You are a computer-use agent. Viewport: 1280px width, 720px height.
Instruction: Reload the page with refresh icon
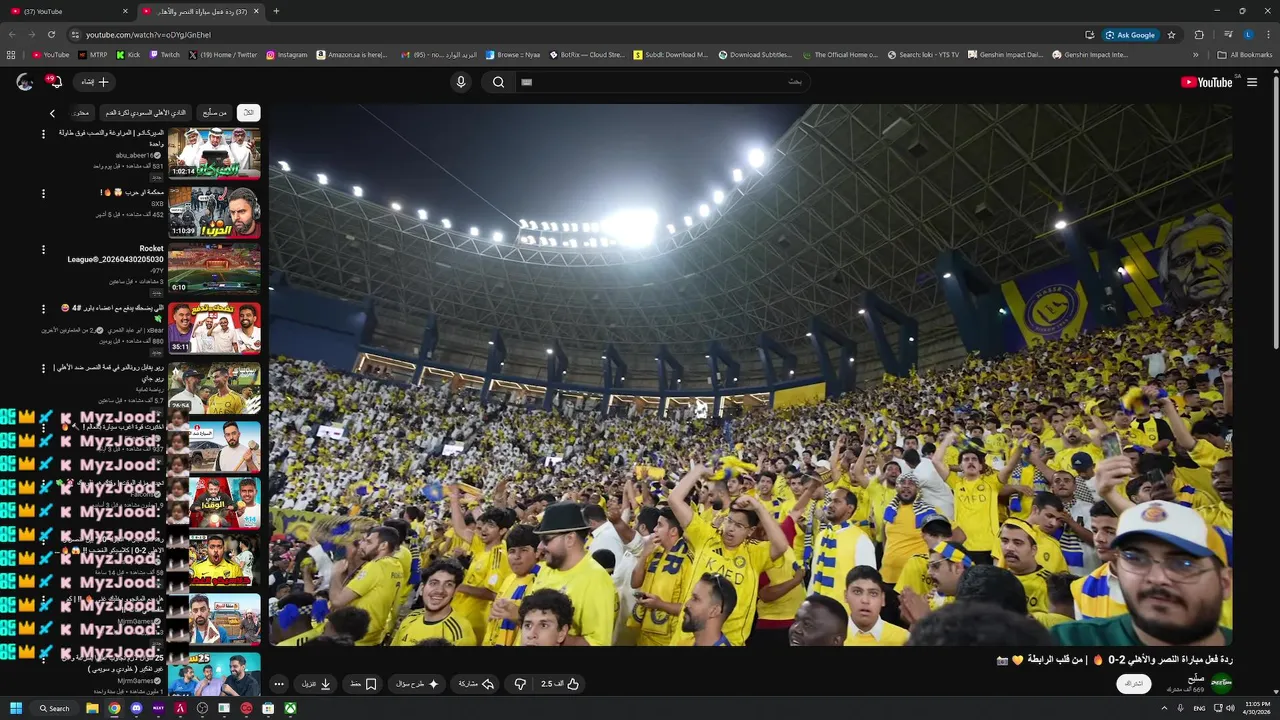click(51, 34)
